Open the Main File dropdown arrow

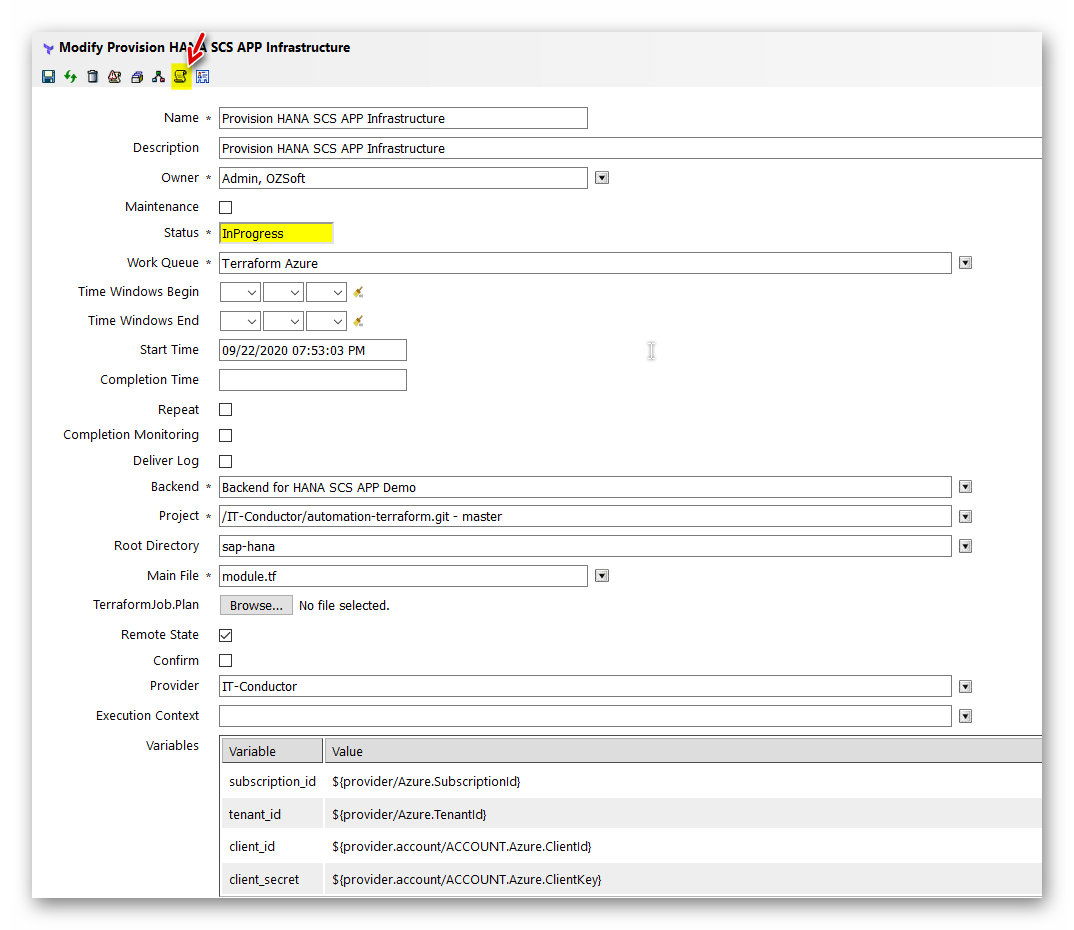(602, 576)
